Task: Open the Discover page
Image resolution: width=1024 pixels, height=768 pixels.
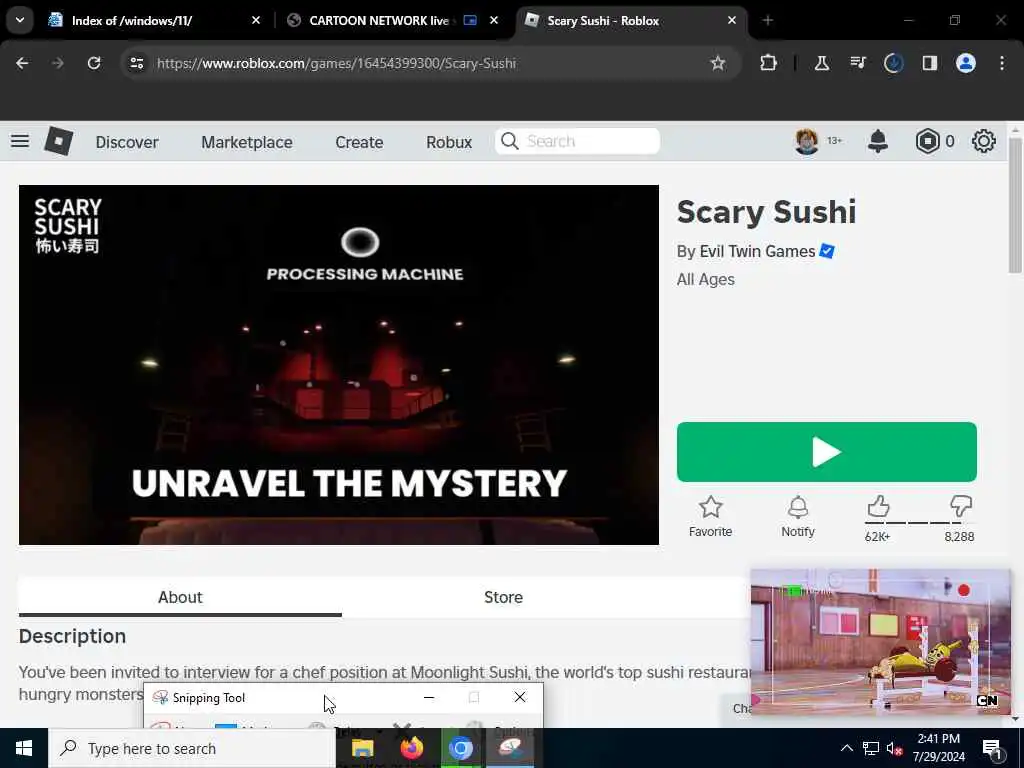Action: [x=127, y=142]
